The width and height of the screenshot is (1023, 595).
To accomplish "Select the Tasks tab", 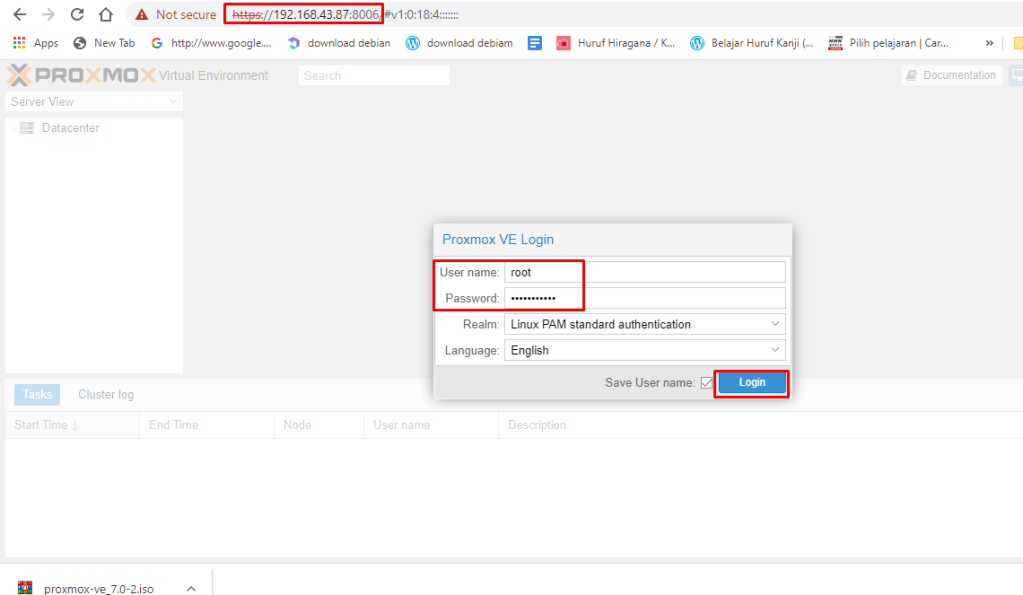I will click(37, 395).
